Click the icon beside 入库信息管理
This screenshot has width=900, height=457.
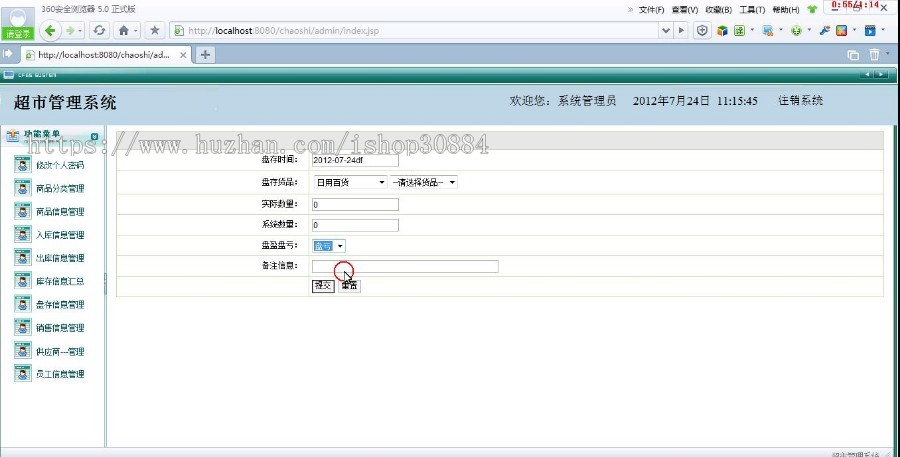[x=22, y=234]
